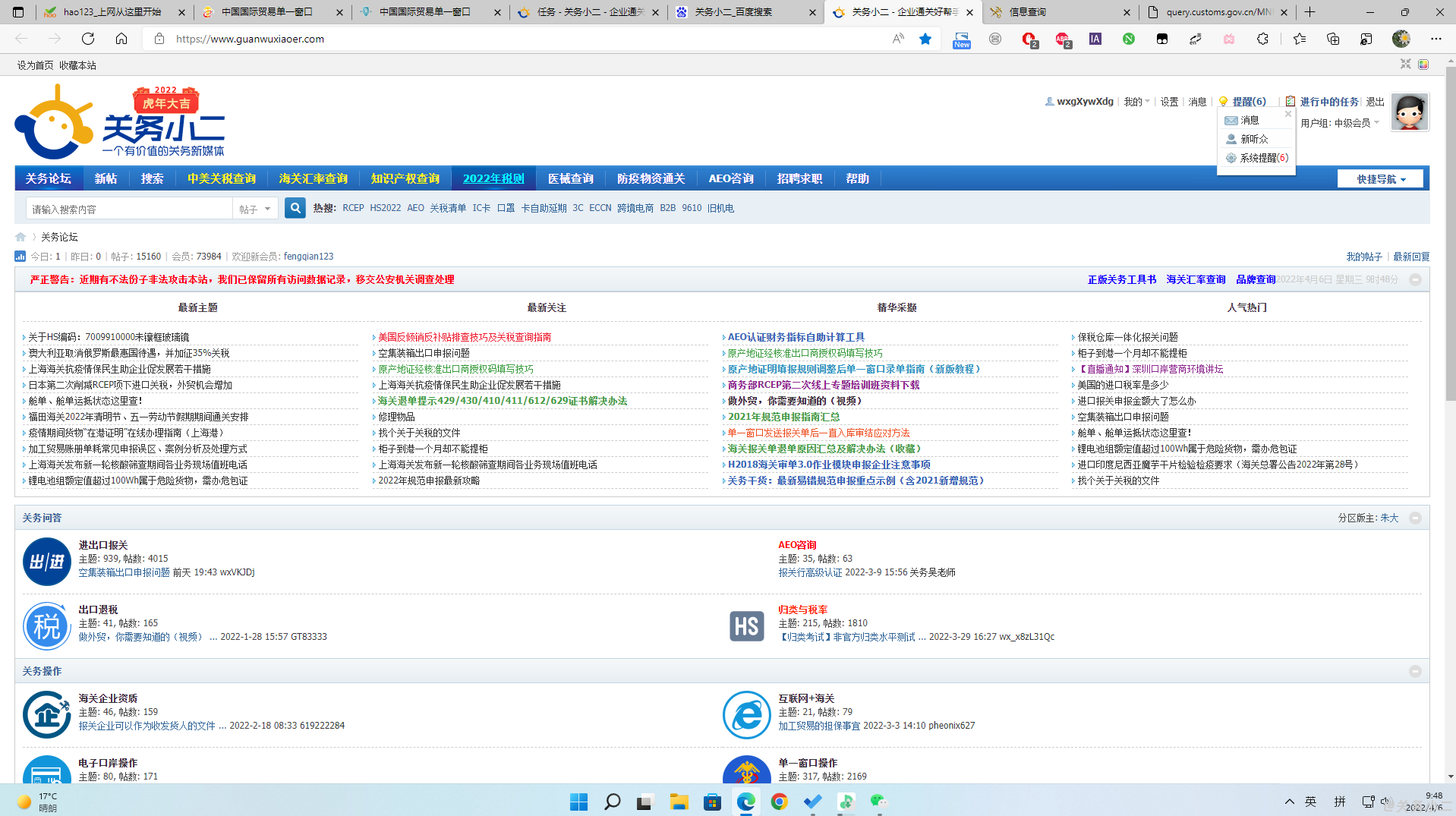The height and width of the screenshot is (816, 1456).
Task: Open 中美关税查询 nav item
Action: (222, 178)
